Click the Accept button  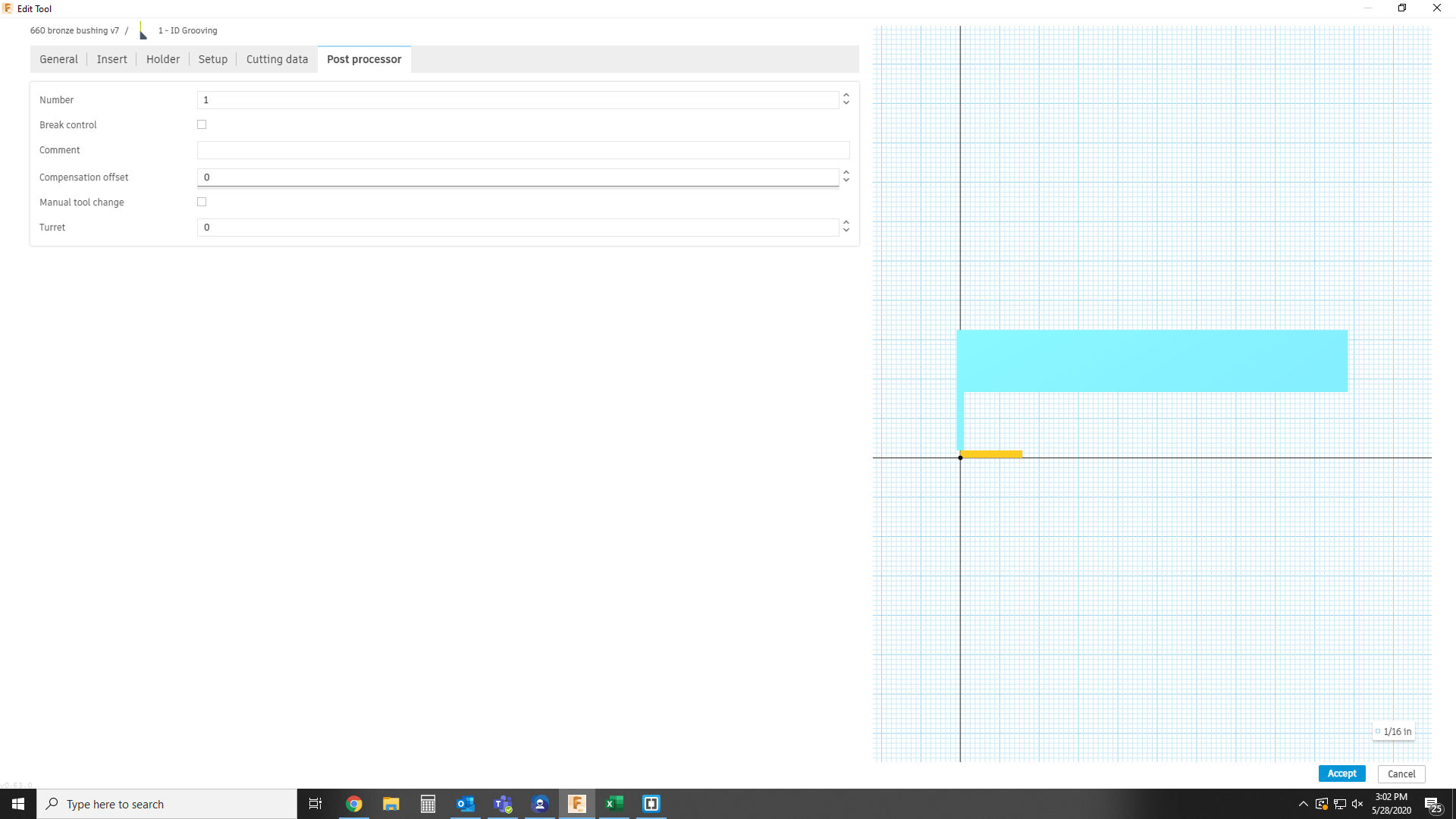(x=1341, y=773)
